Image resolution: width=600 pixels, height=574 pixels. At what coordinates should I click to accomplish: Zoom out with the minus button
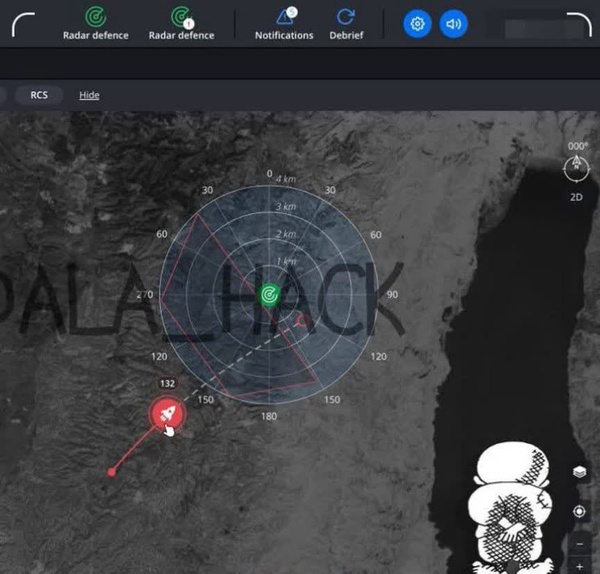pos(580,543)
